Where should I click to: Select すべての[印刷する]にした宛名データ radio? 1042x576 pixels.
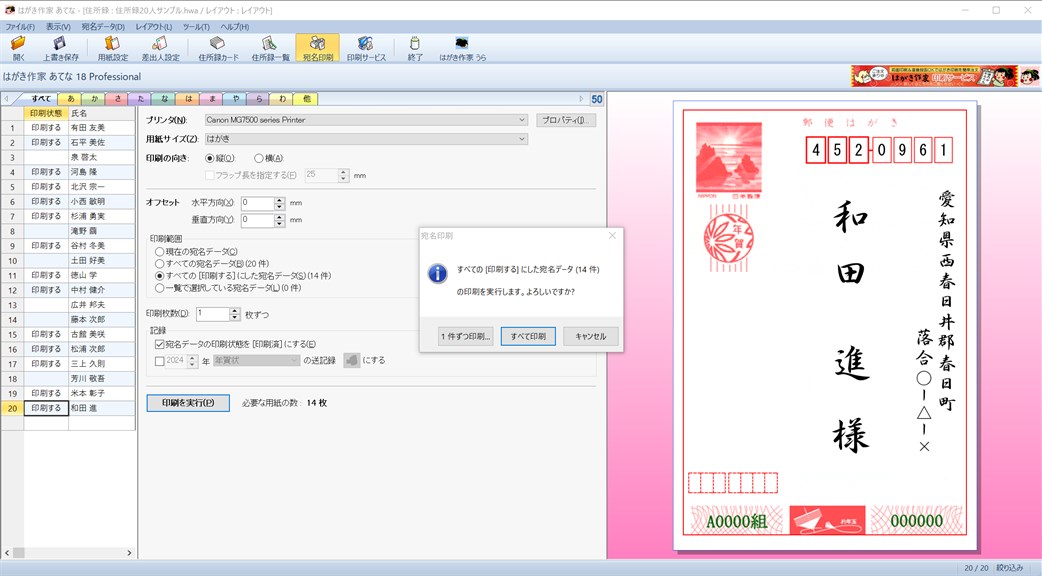[159, 276]
